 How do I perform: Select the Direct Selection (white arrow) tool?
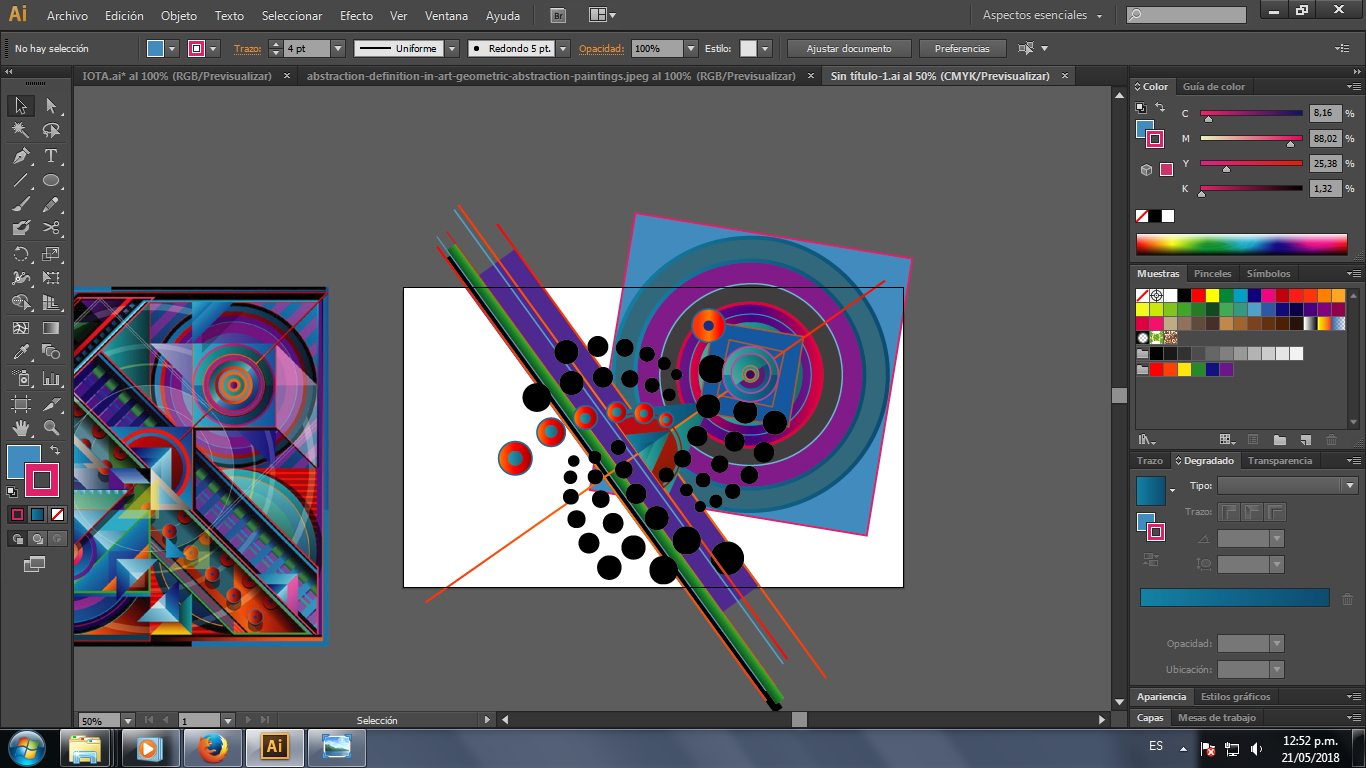click(x=51, y=106)
